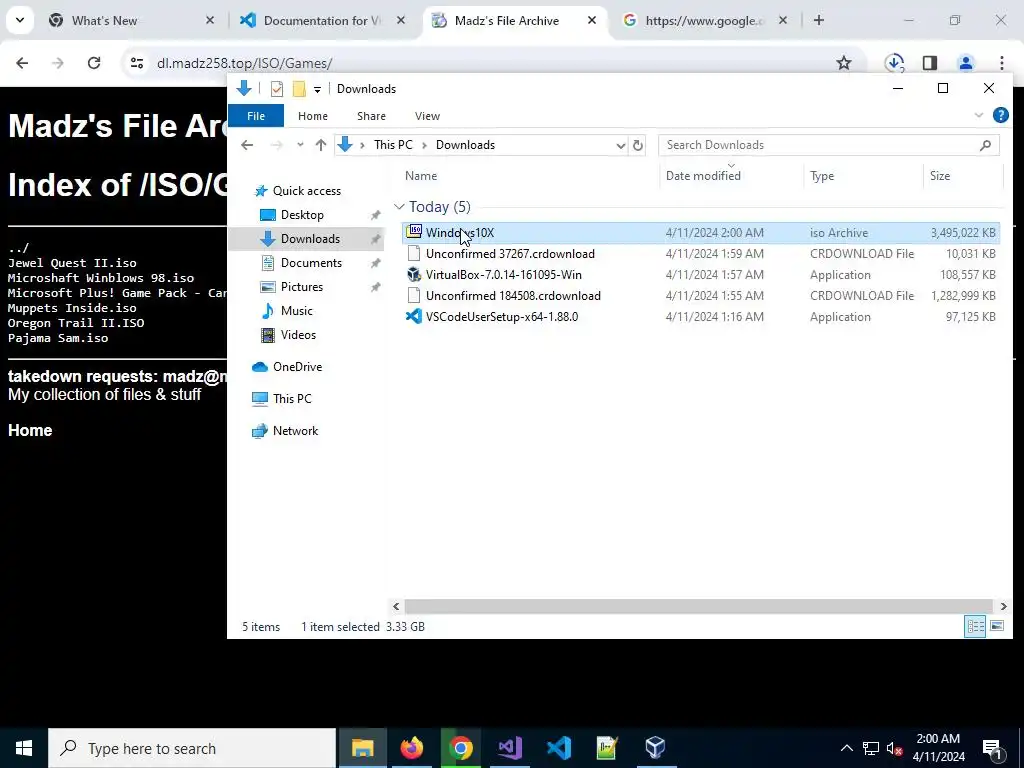This screenshot has width=1024, height=768.
Task: Refresh the Downloads folder view
Action: coord(638,145)
